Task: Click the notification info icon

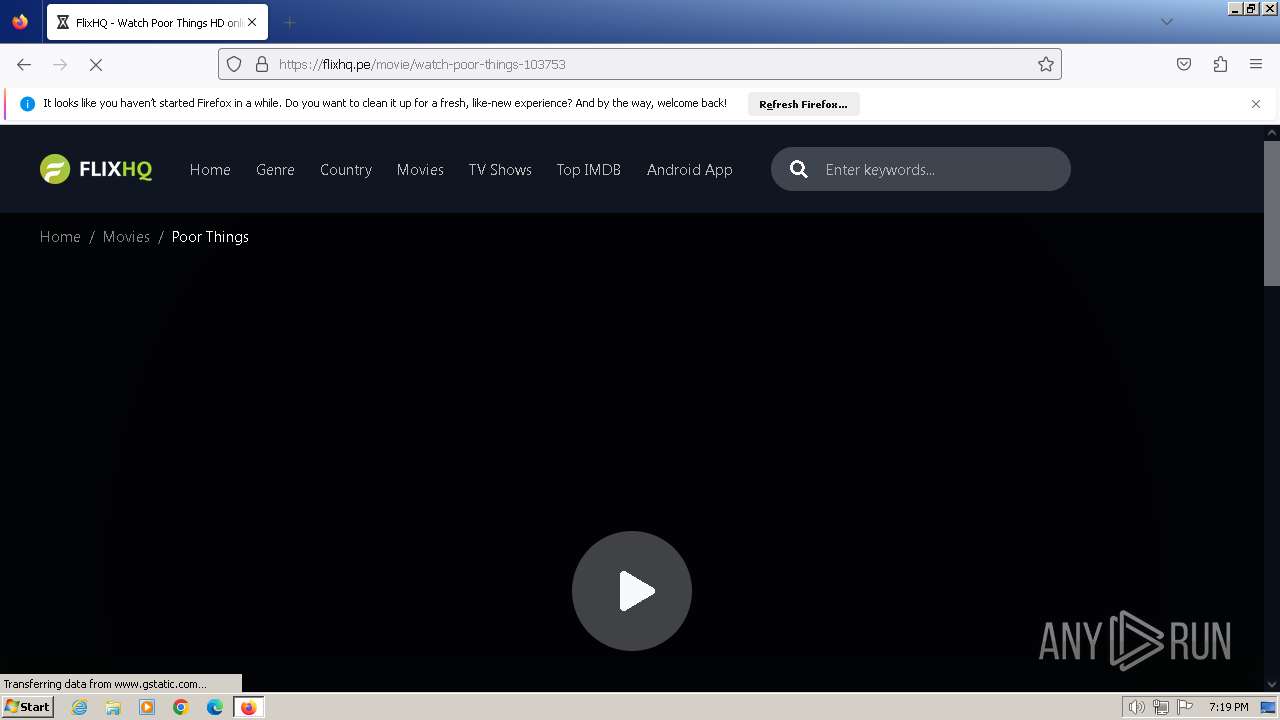Action: coord(27,104)
